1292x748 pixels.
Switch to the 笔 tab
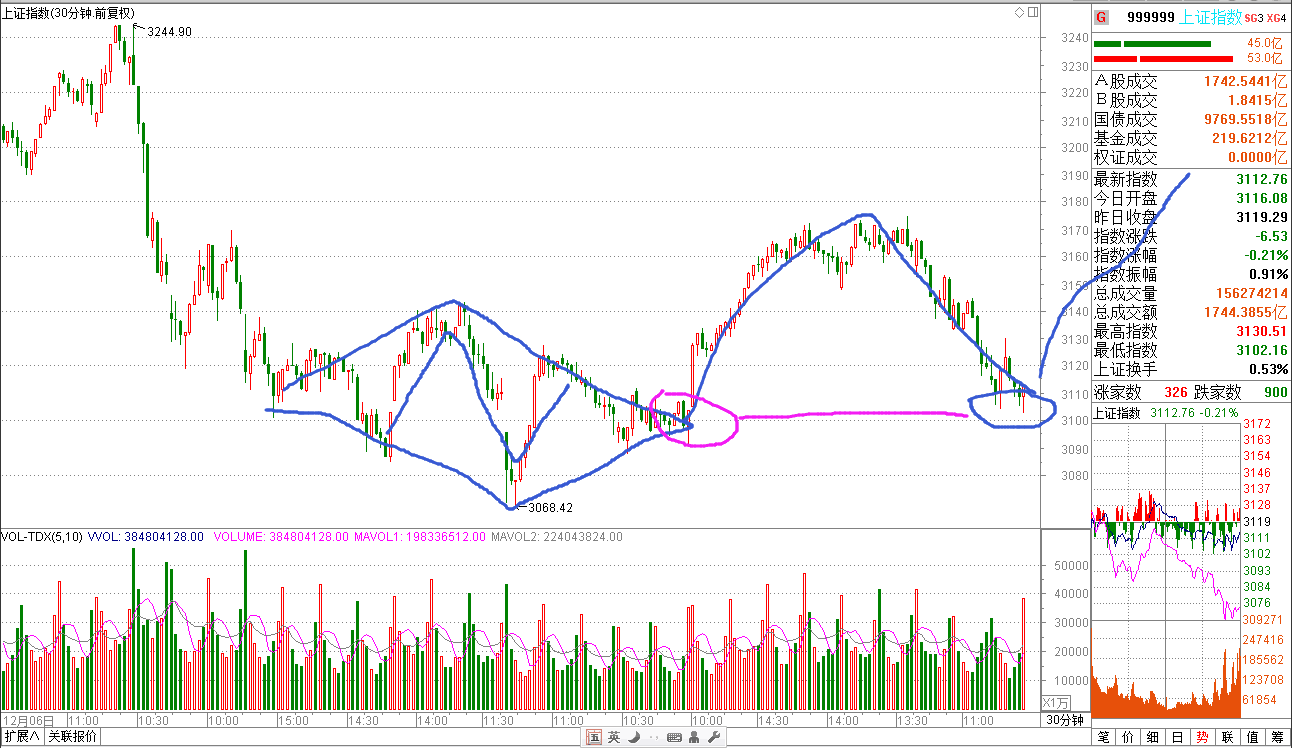click(1103, 738)
